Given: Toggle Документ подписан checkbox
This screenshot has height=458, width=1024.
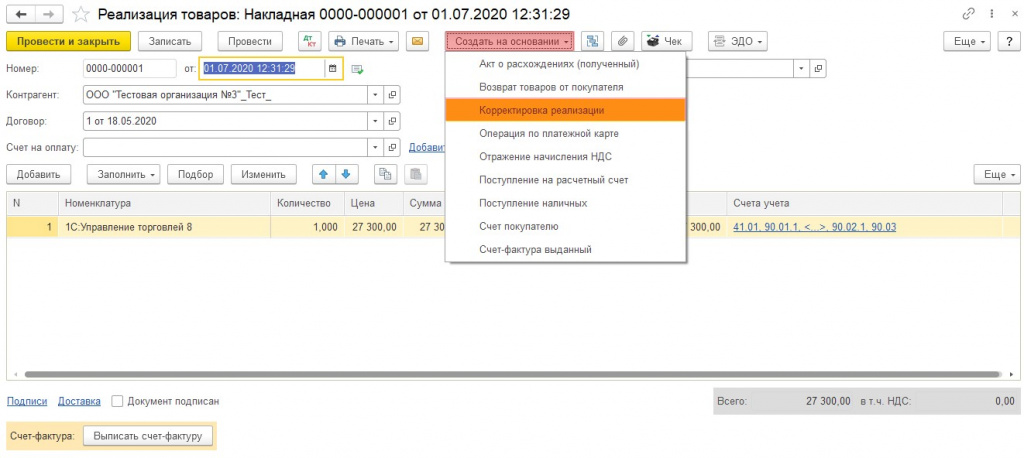Looking at the screenshot, I should tap(118, 401).
